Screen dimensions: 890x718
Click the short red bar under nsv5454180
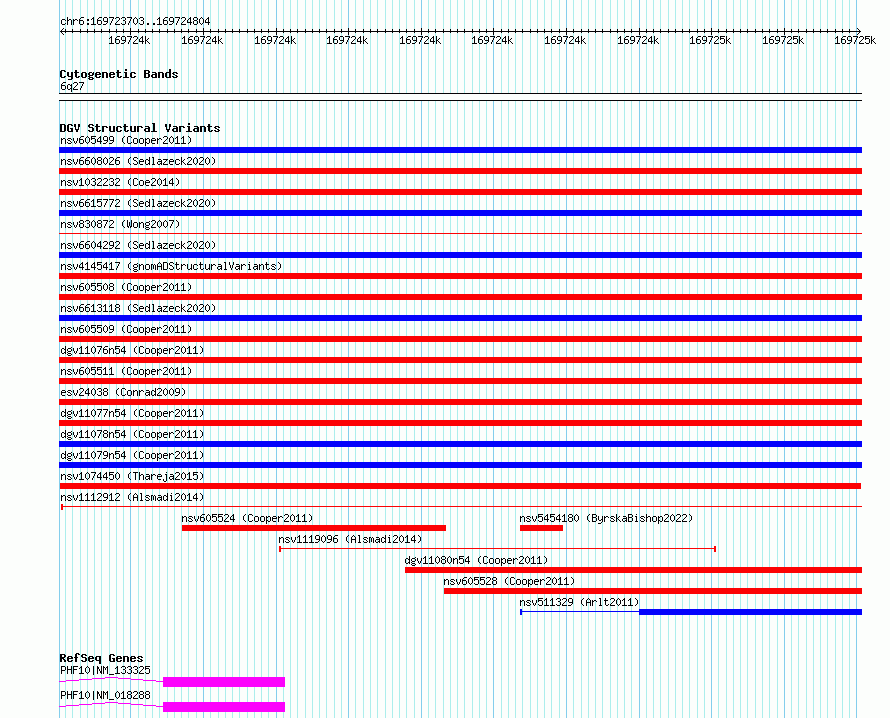[541, 528]
